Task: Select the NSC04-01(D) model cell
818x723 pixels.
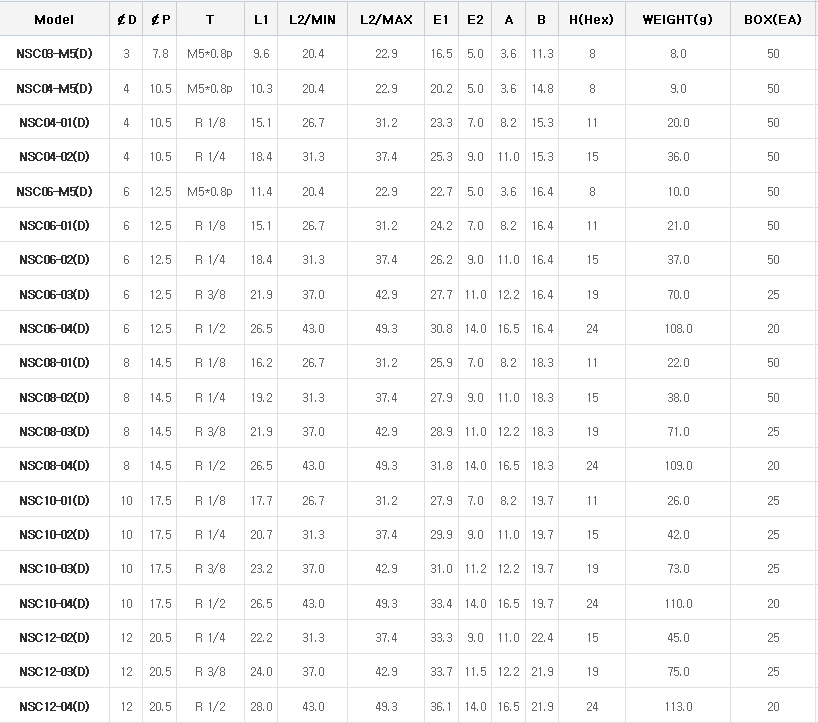Action: point(54,123)
